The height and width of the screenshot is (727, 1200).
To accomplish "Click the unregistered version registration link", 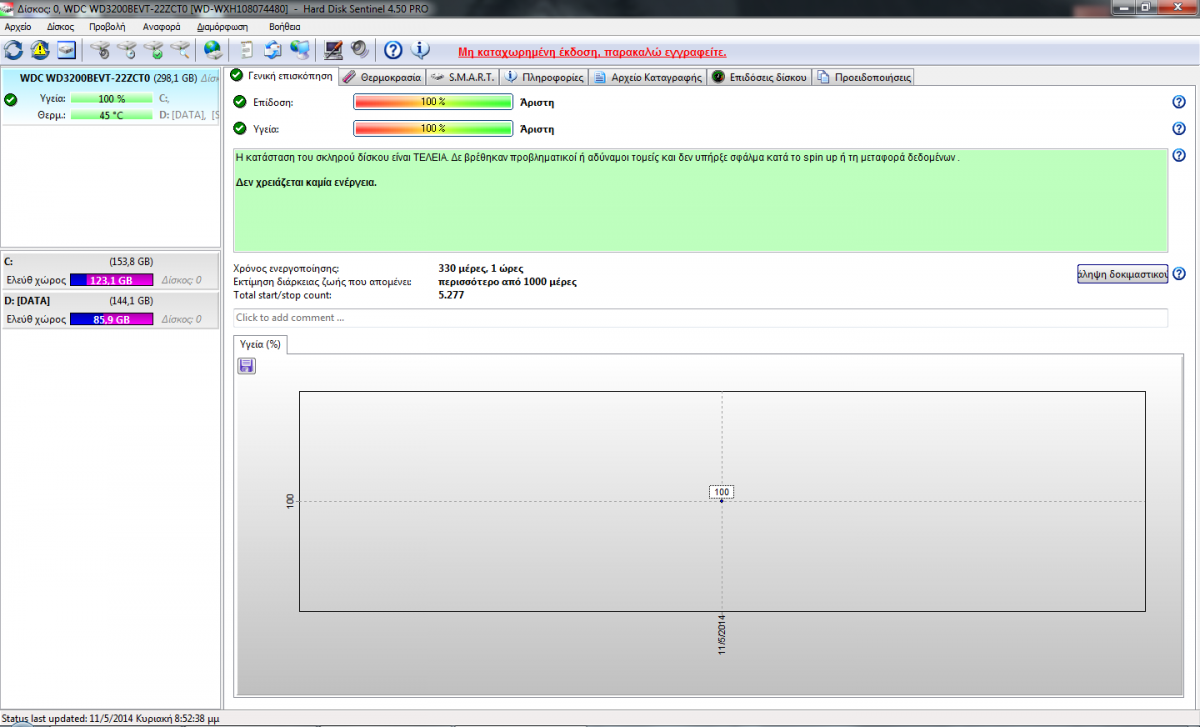I will click(592, 51).
